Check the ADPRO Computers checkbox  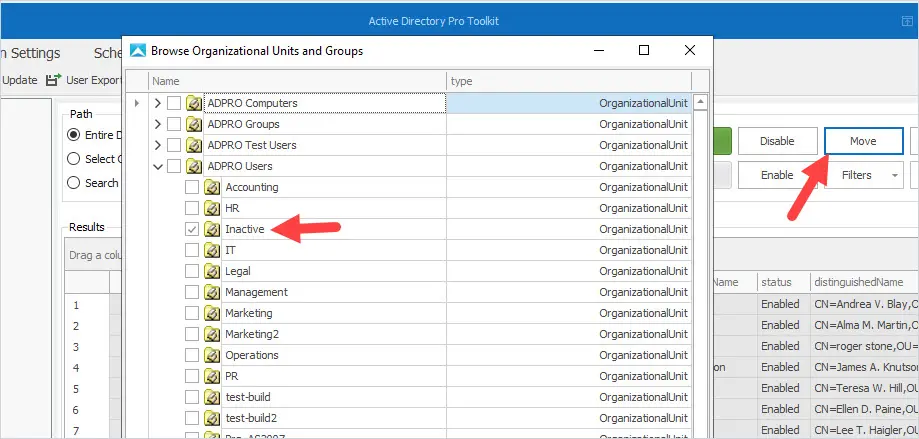174,103
